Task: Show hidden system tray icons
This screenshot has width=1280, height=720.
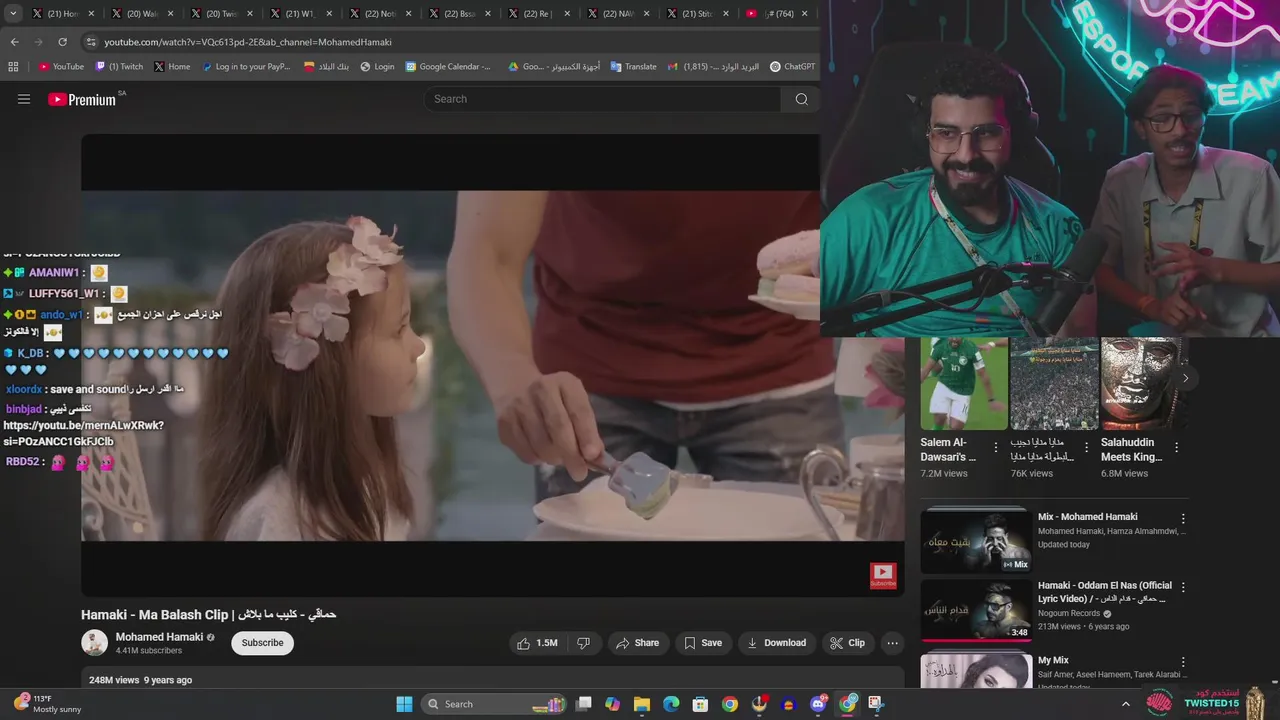Action: point(1125,704)
